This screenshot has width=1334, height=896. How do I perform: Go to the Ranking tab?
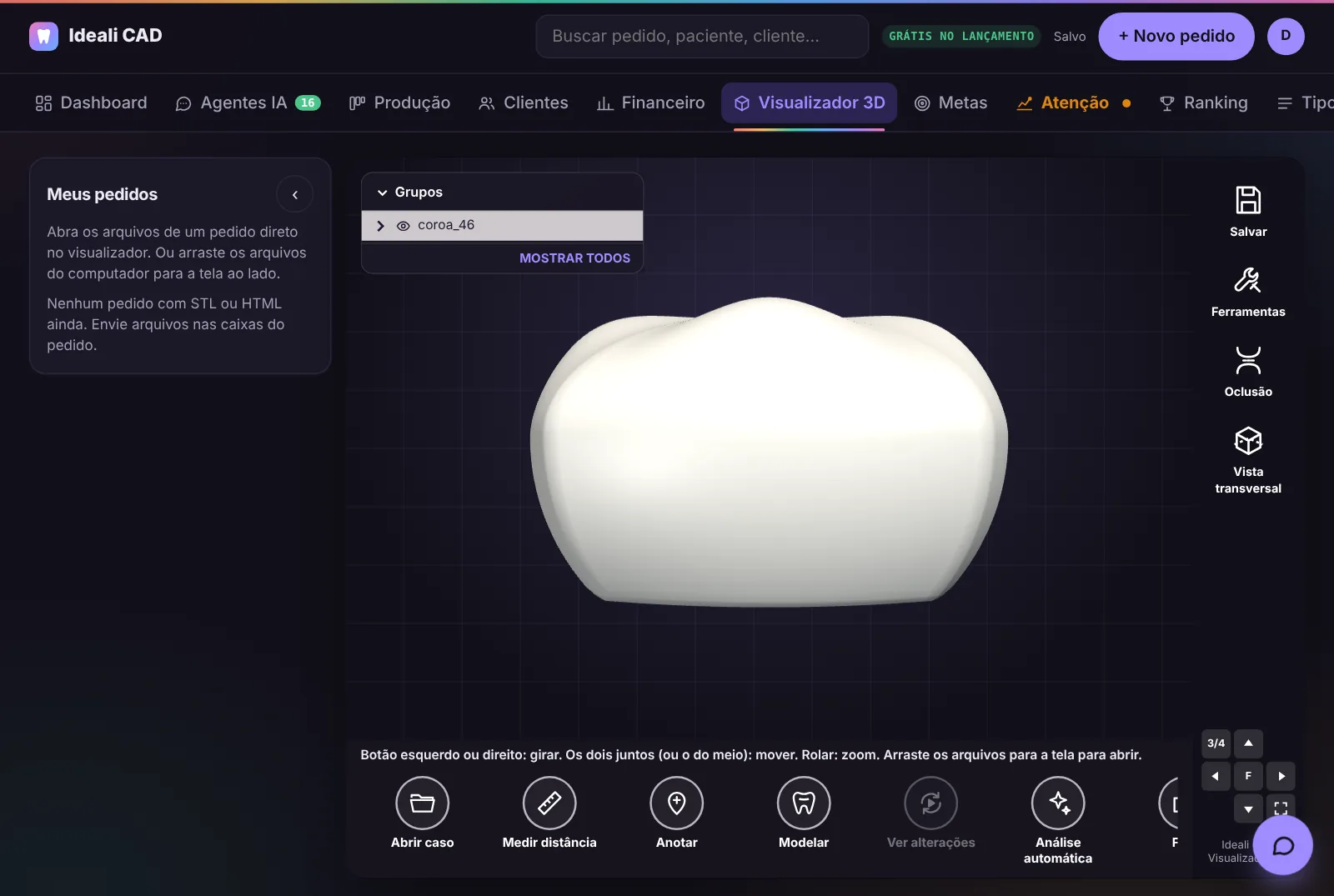click(1203, 103)
